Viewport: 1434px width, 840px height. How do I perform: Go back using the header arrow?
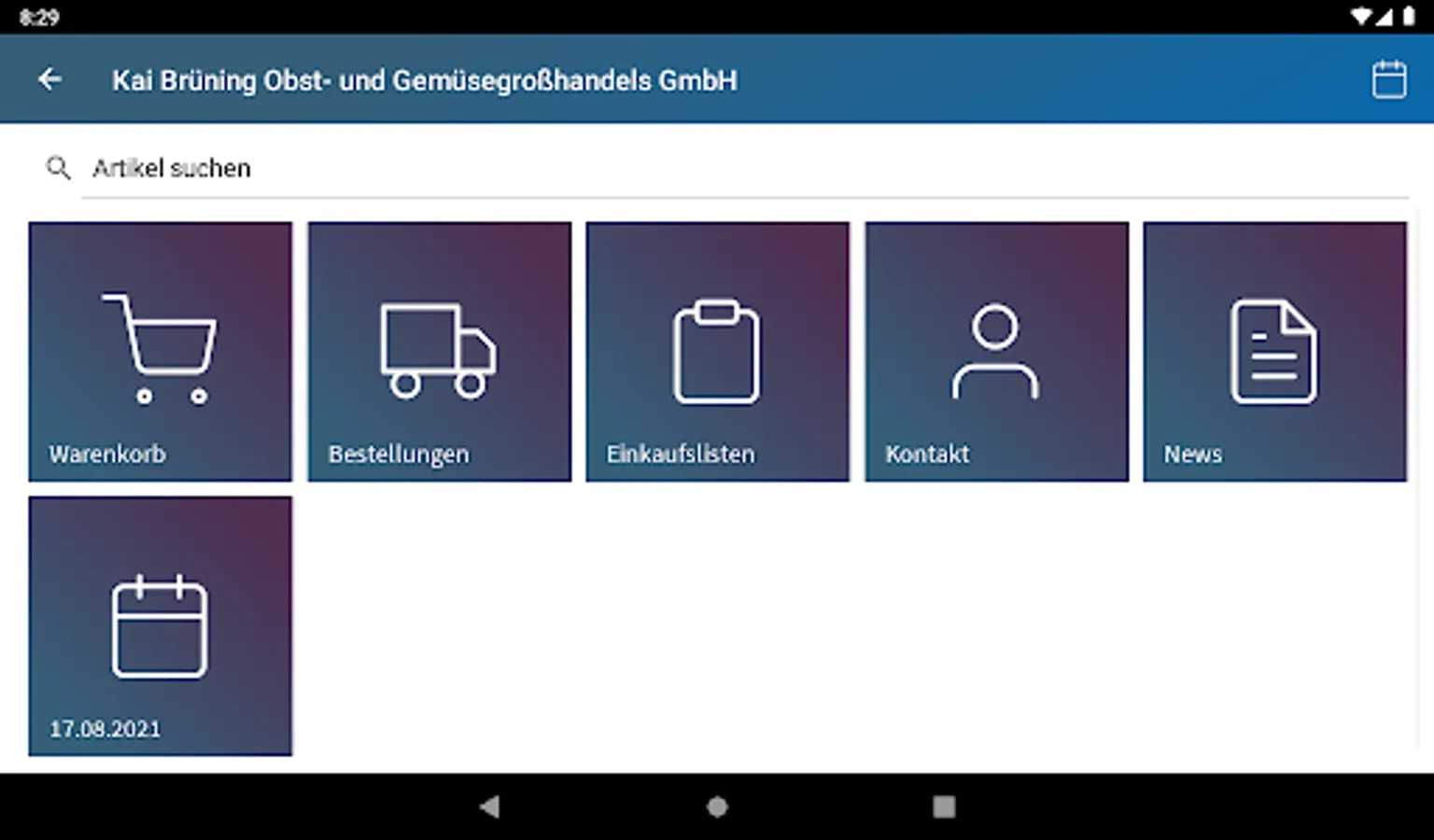point(50,80)
